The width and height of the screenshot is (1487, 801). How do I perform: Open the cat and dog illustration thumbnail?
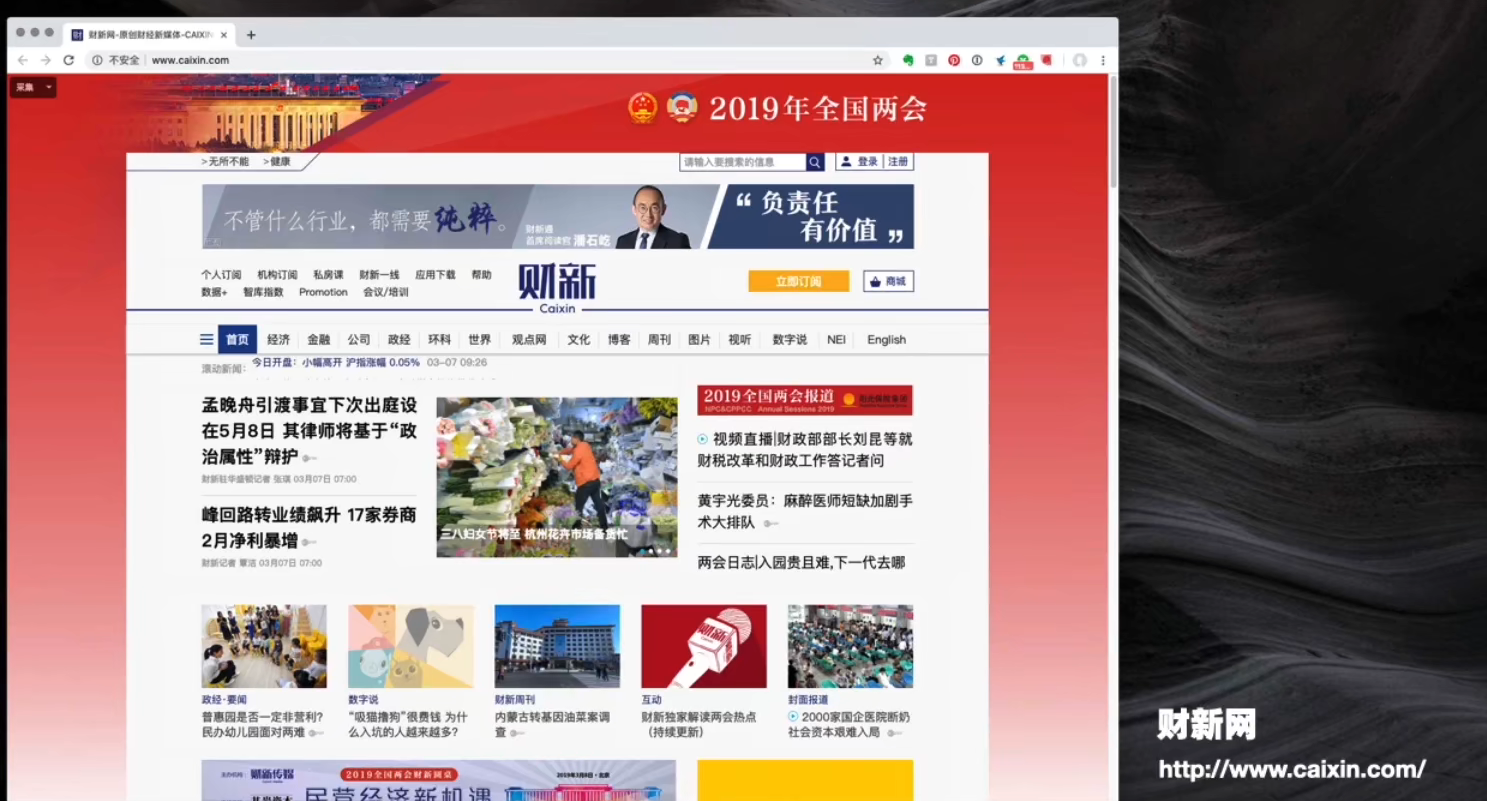coord(411,646)
